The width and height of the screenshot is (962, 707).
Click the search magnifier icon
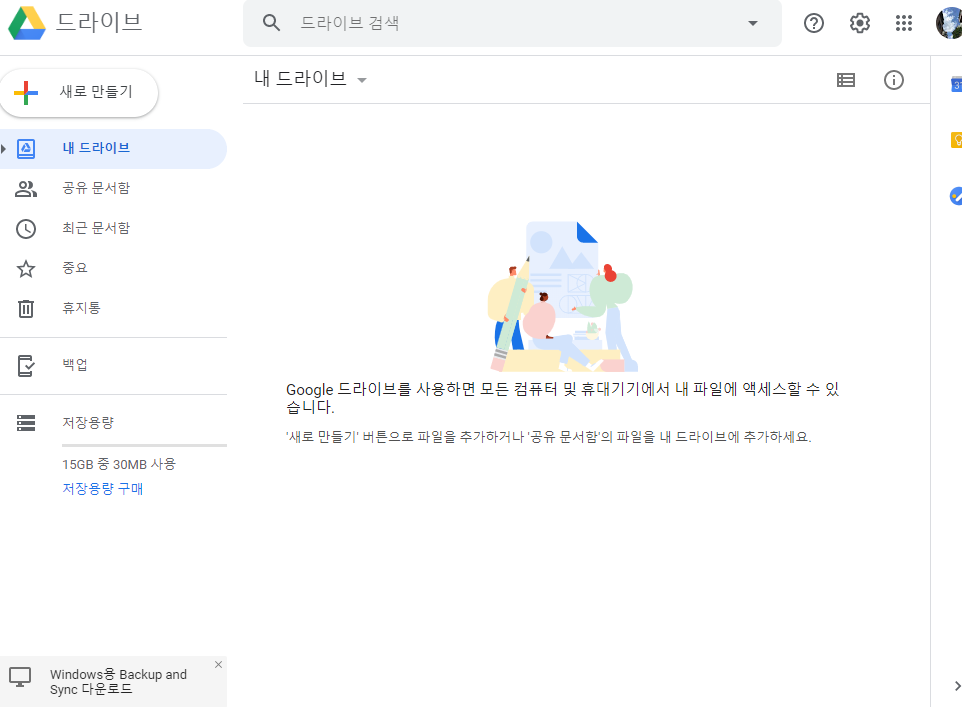(271, 23)
